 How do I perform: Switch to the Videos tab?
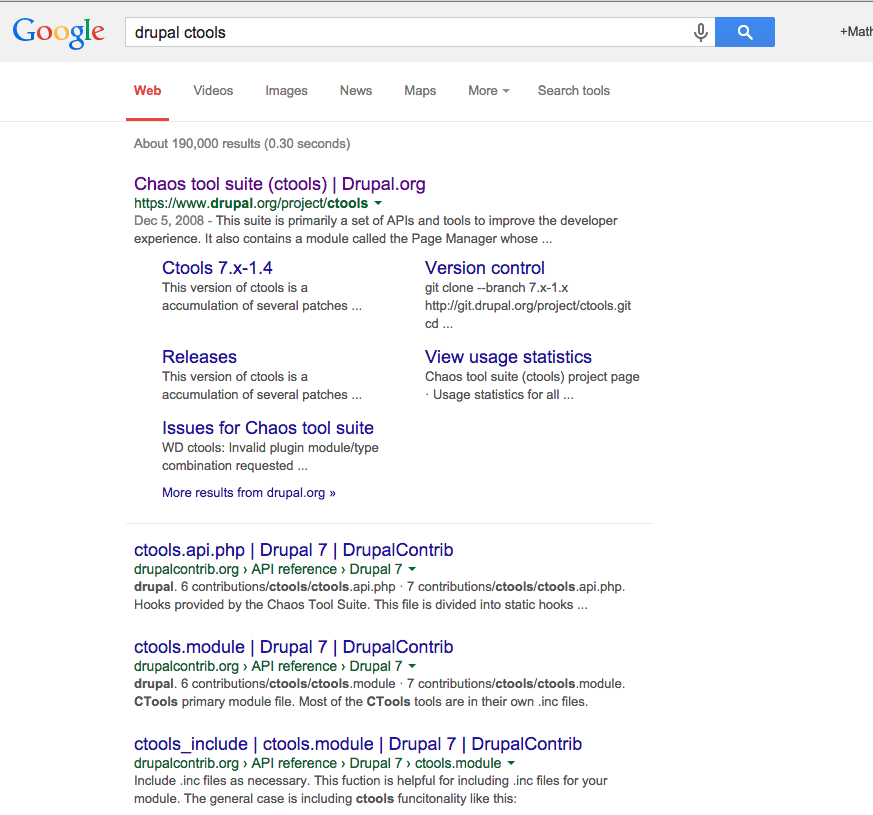click(x=213, y=91)
